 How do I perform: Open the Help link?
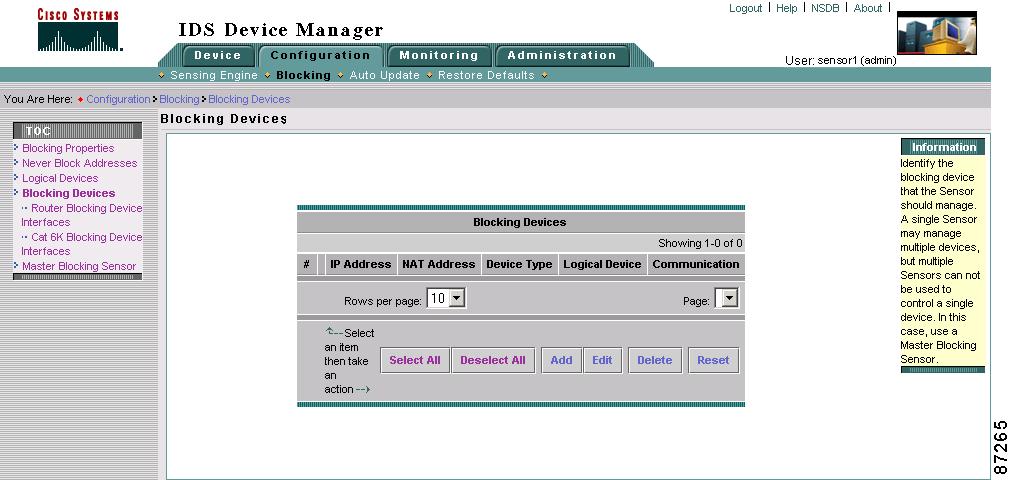pyautogui.click(x=786, y=8)
